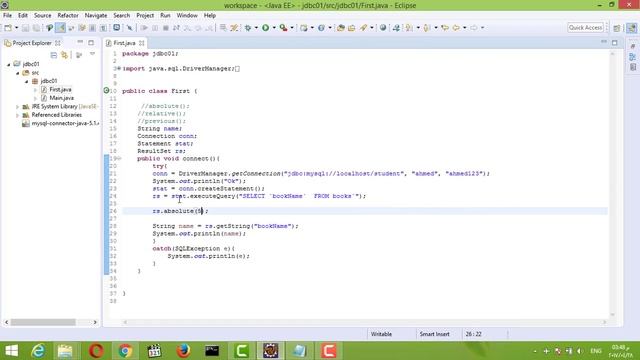Click the New Java Package icon
The height and width of the screenshot is (360, 640).
point(304,28)
